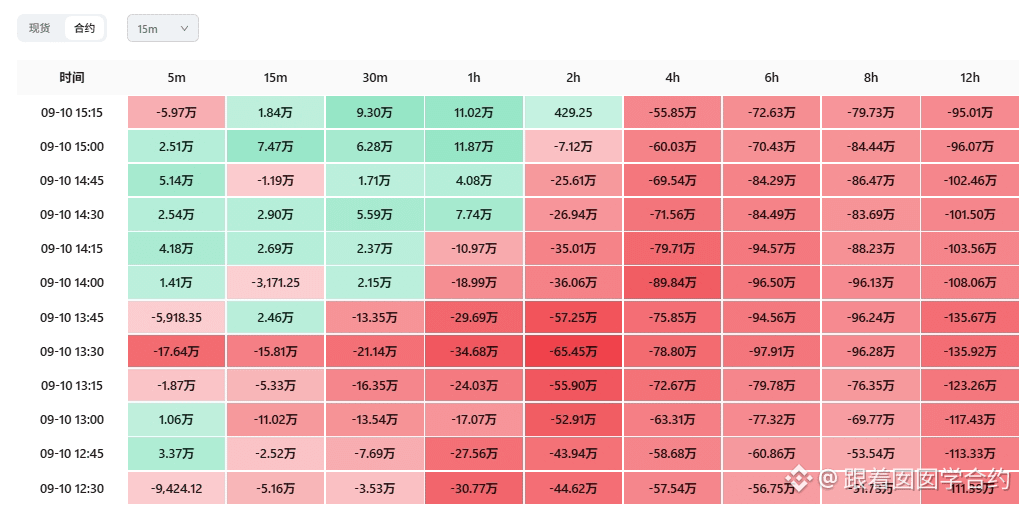
Task: Select the 09-10 15:15 row label
Action: pyautogui.click(x=72, y=112)
